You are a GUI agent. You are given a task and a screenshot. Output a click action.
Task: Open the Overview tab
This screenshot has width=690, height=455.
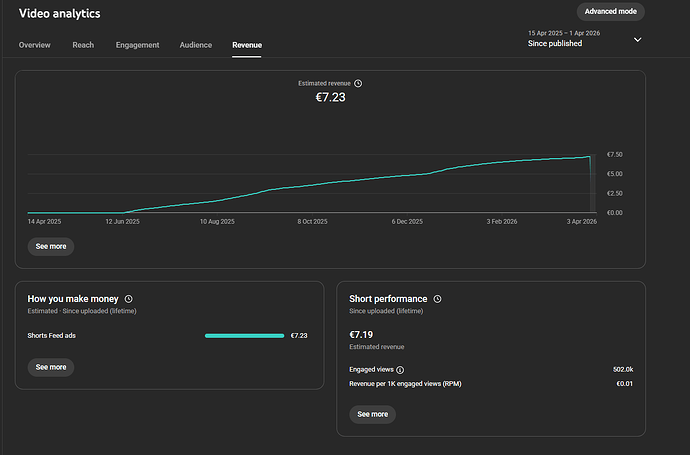point(34,45)
